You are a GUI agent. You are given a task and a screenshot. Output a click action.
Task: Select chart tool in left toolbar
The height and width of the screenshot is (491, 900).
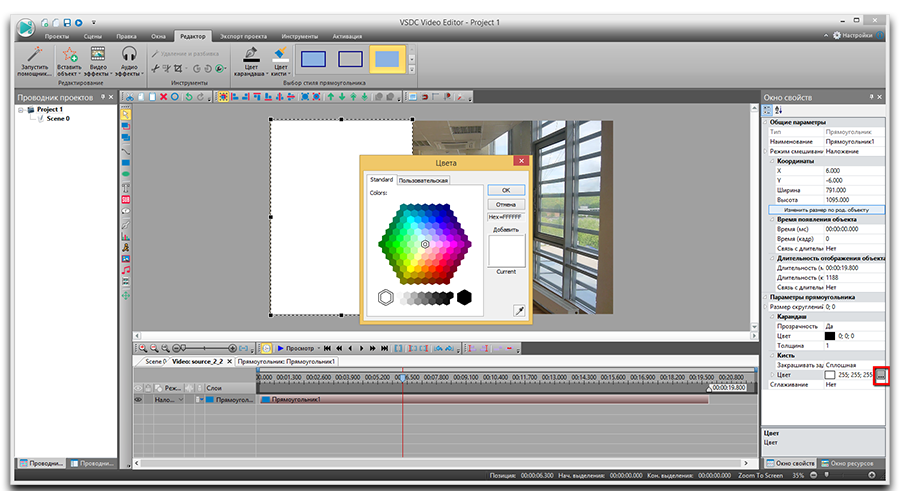pos(126,236)
